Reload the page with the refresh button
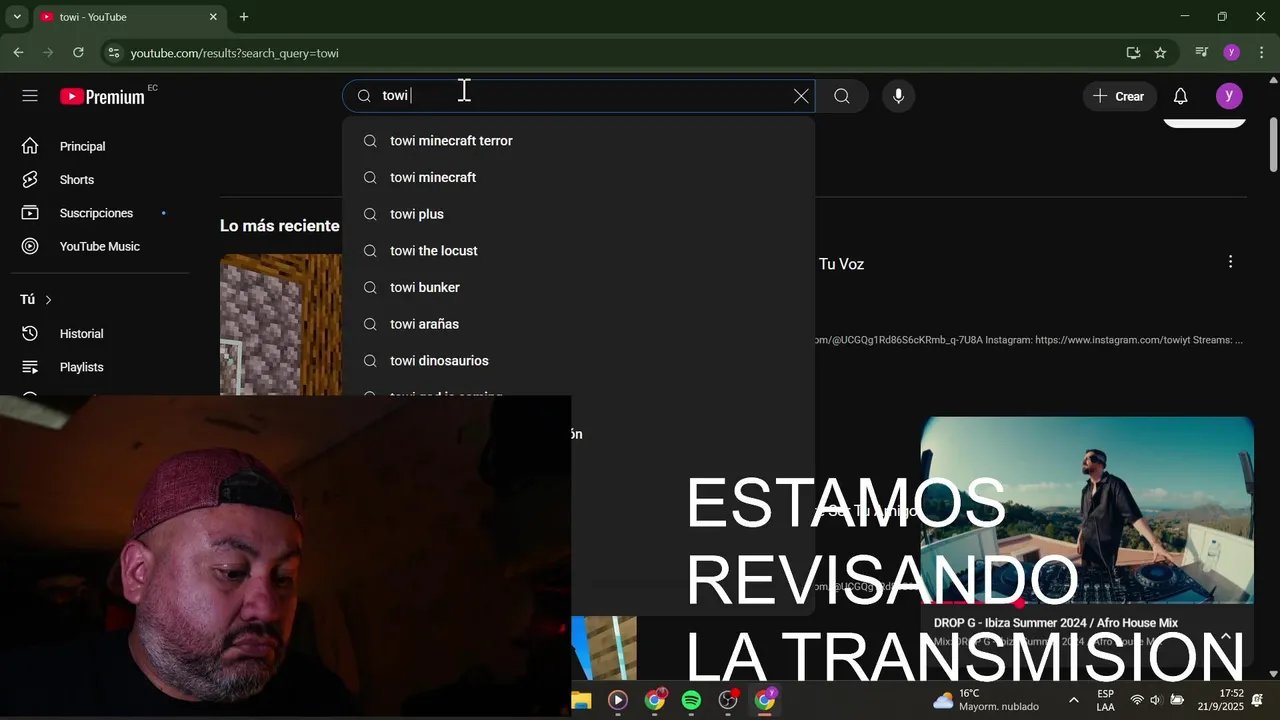 pyautogui.click(x=78, y=53)
